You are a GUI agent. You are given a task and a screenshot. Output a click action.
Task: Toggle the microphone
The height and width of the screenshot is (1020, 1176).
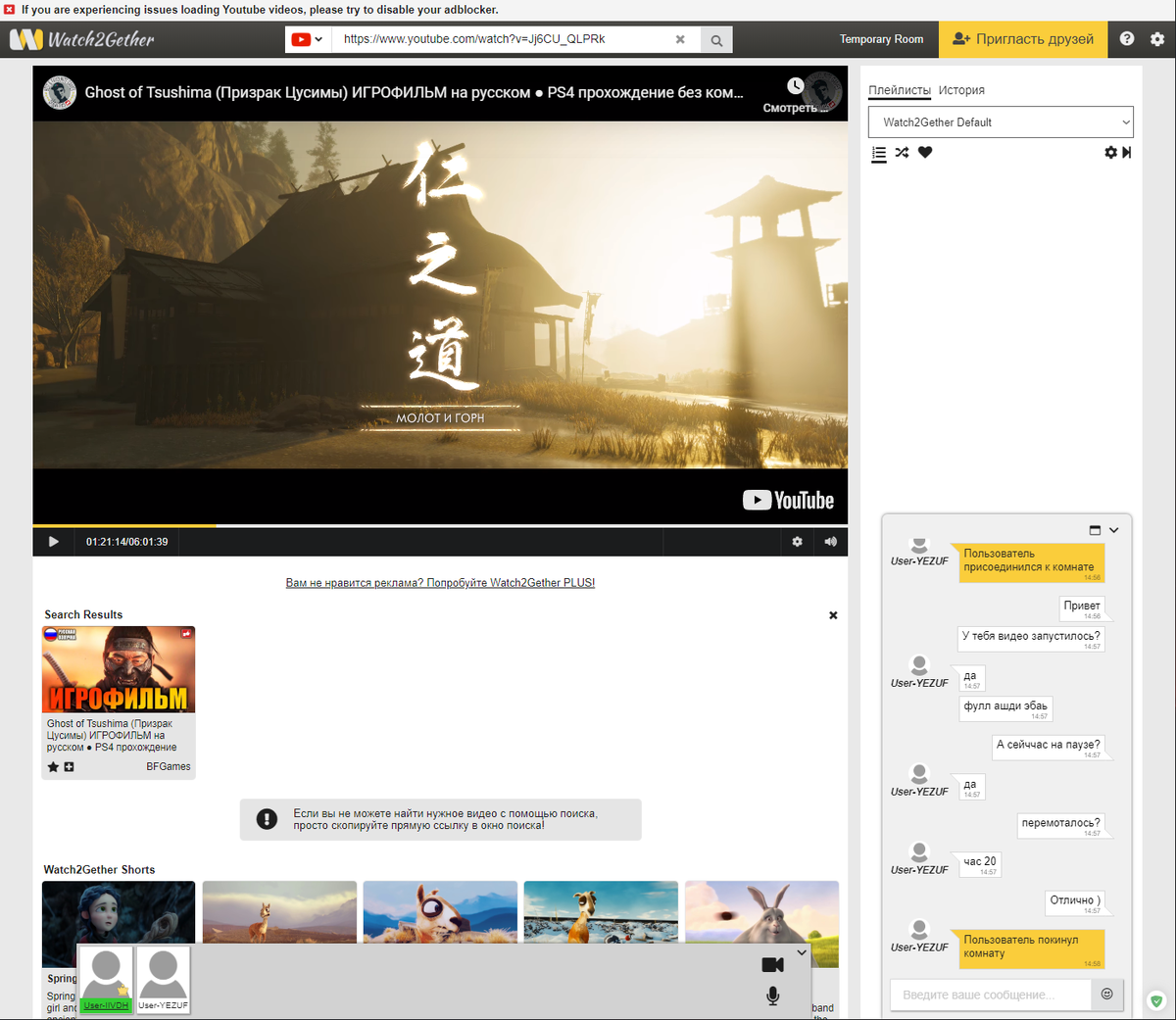(x=772, y=996)
